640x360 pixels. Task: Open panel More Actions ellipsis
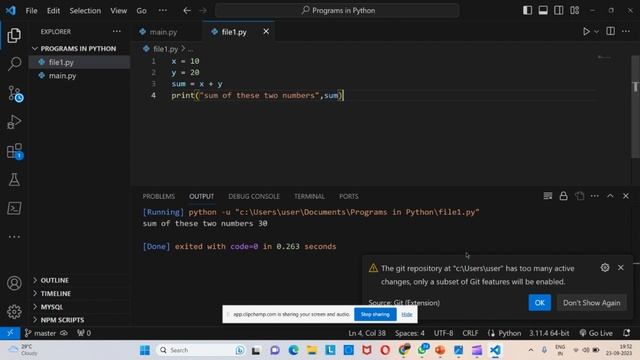click(x=595, y=196)
